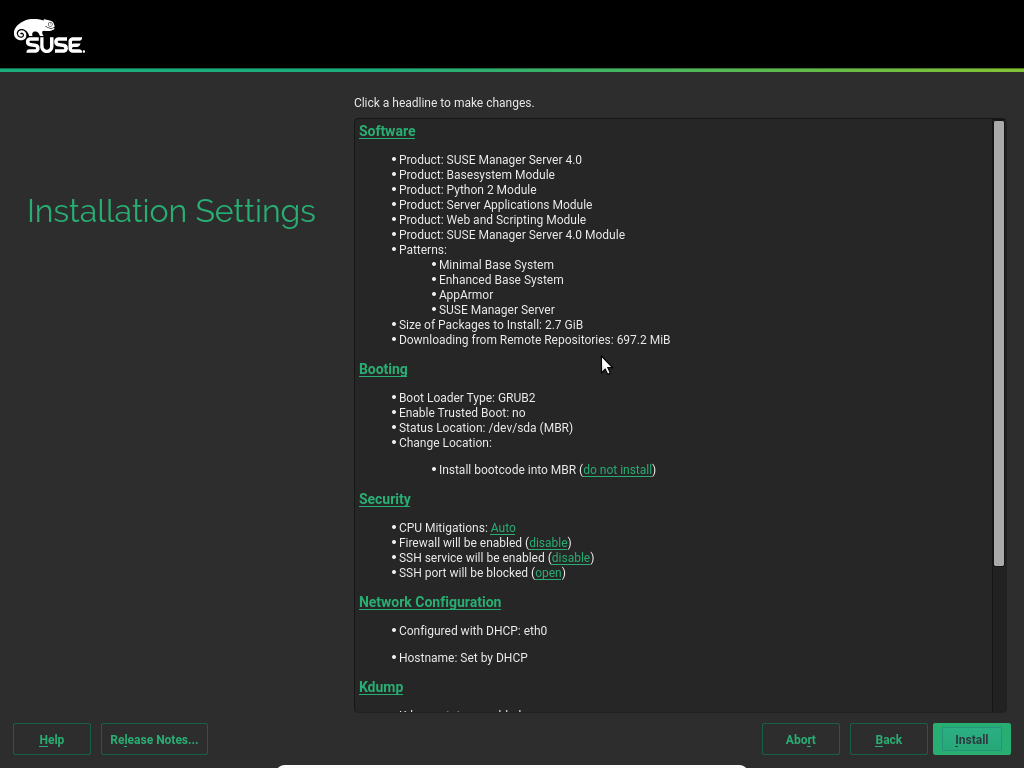Select 'Product: Web and Scripting Module' line

tap(492, 220)
